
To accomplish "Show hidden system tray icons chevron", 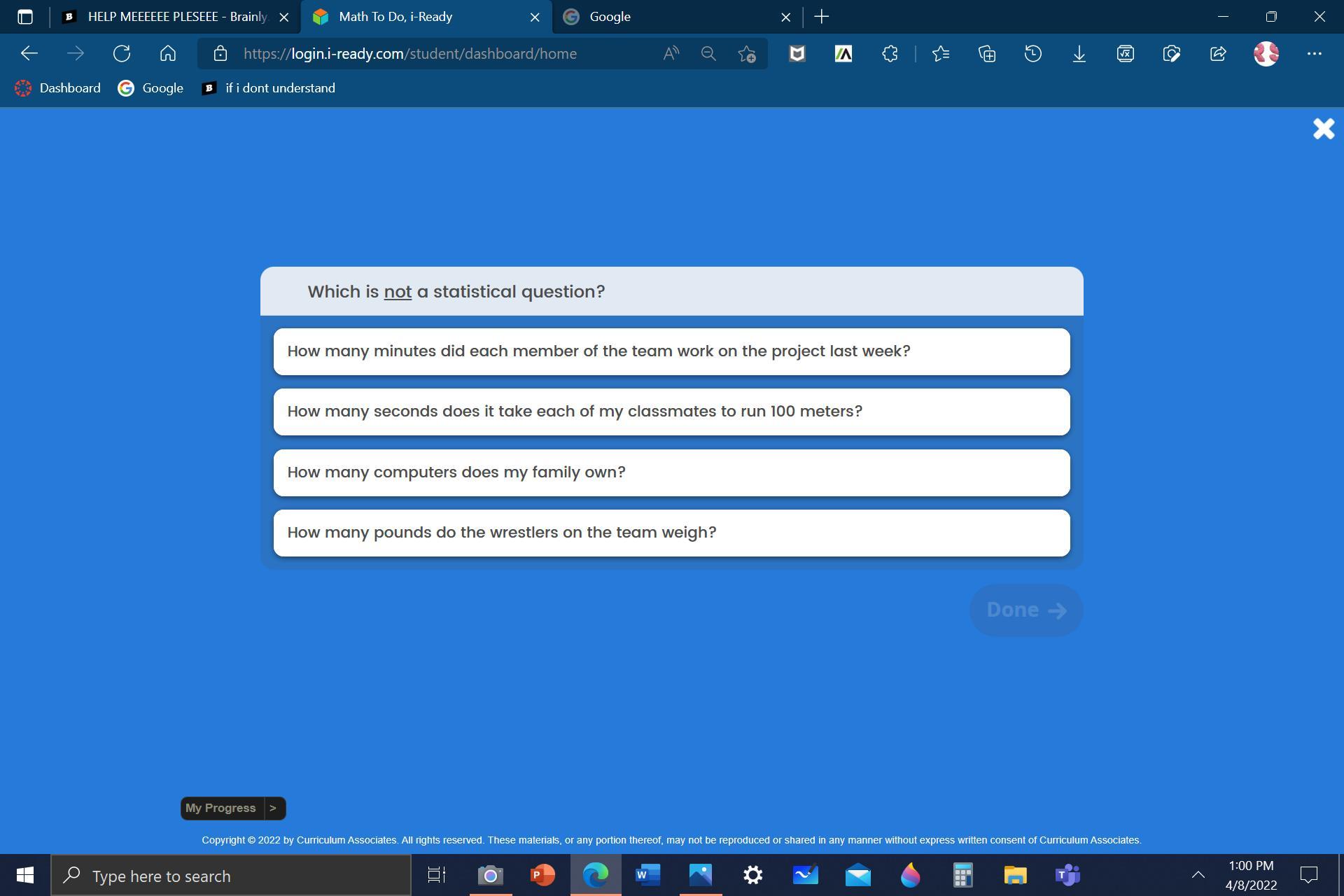I will click(1198, 874).
